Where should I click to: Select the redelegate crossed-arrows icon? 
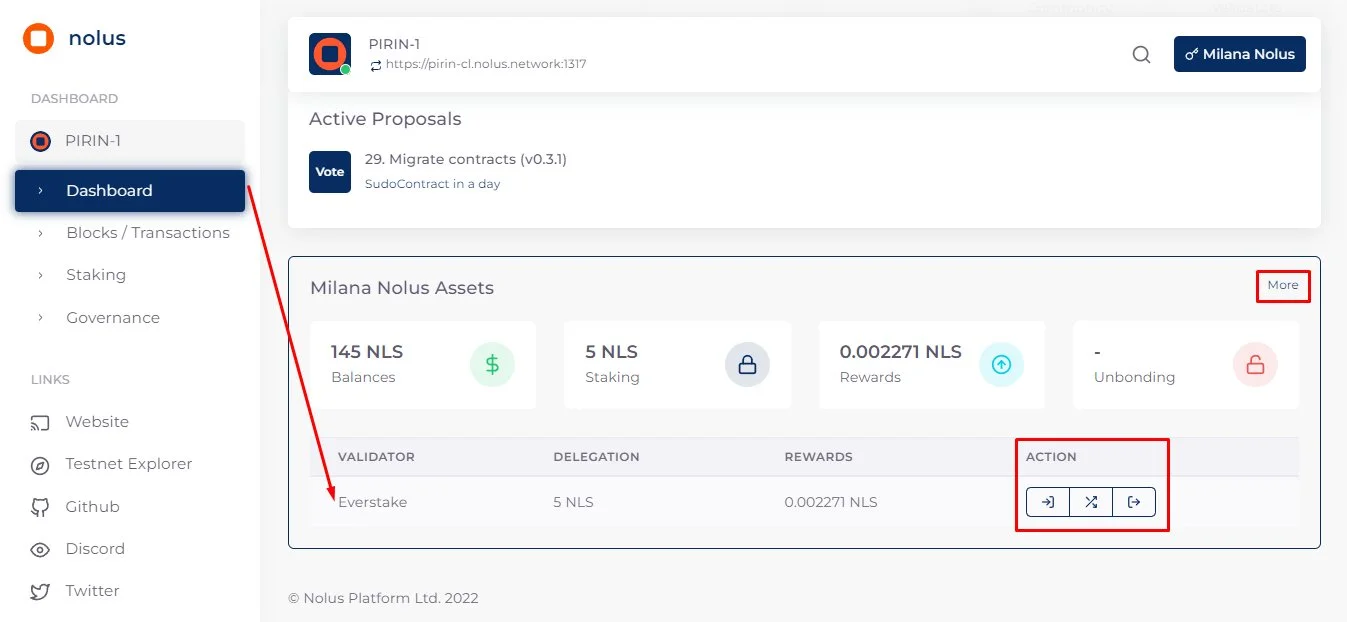(x=1091, y=502)
